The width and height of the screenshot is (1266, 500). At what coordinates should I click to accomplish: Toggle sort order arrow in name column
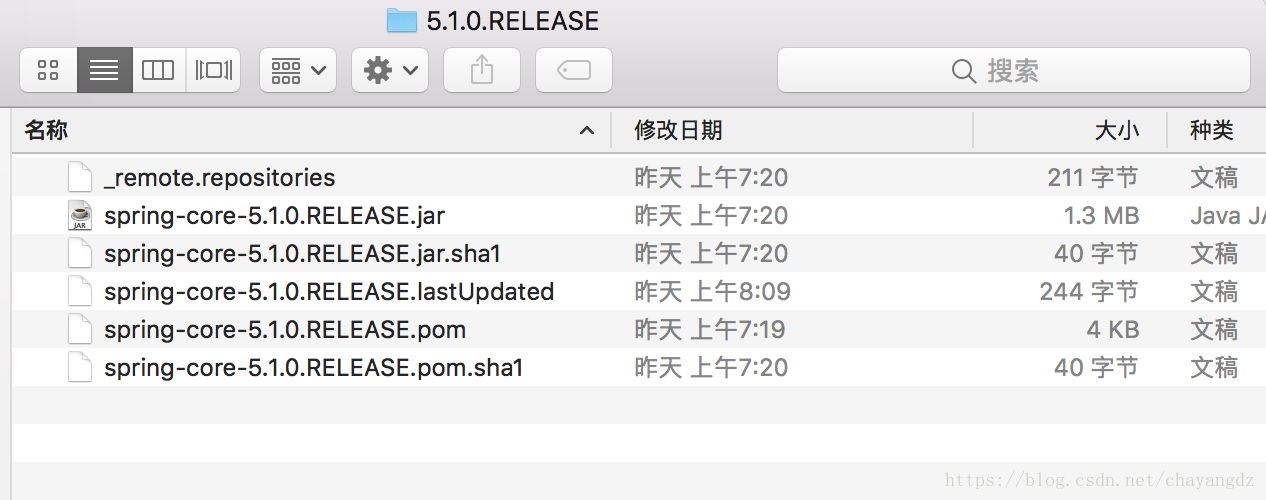tap(587, 131)
